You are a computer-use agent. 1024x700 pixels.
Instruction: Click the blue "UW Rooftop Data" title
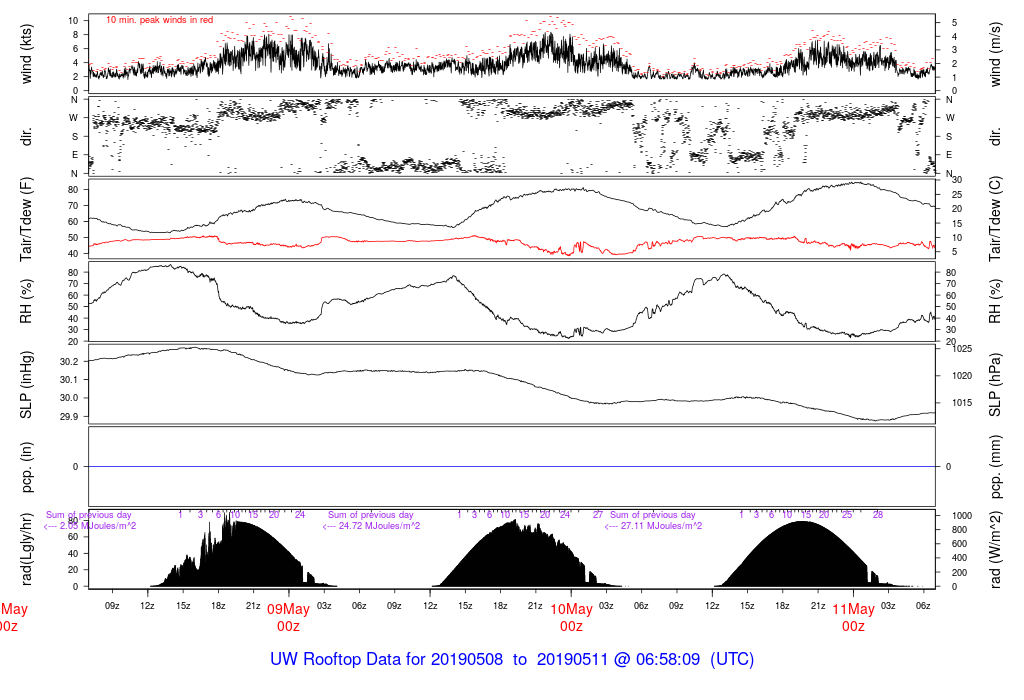click(512, 659)
